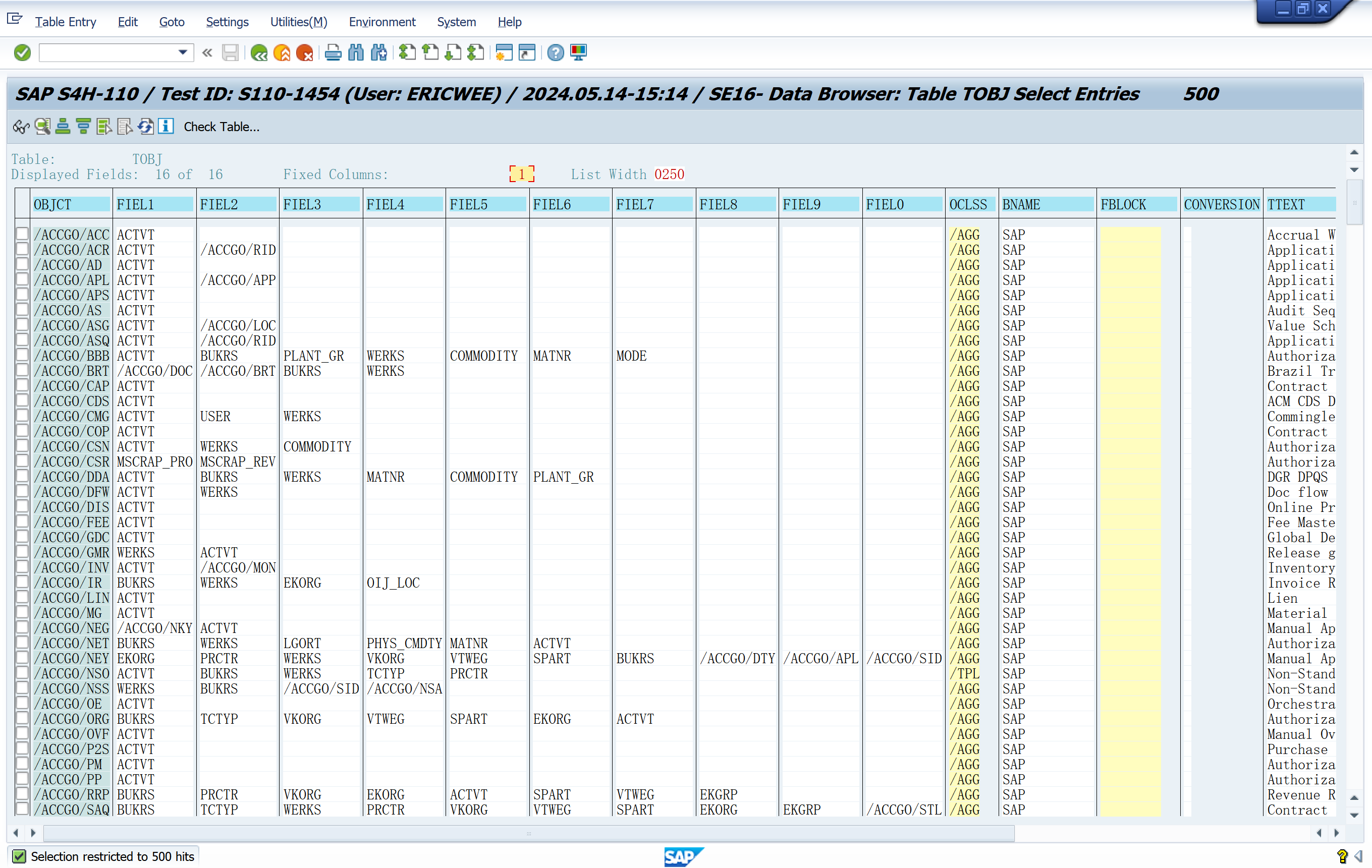Click the Customize Local Layout monitor icon

point(578,53)
